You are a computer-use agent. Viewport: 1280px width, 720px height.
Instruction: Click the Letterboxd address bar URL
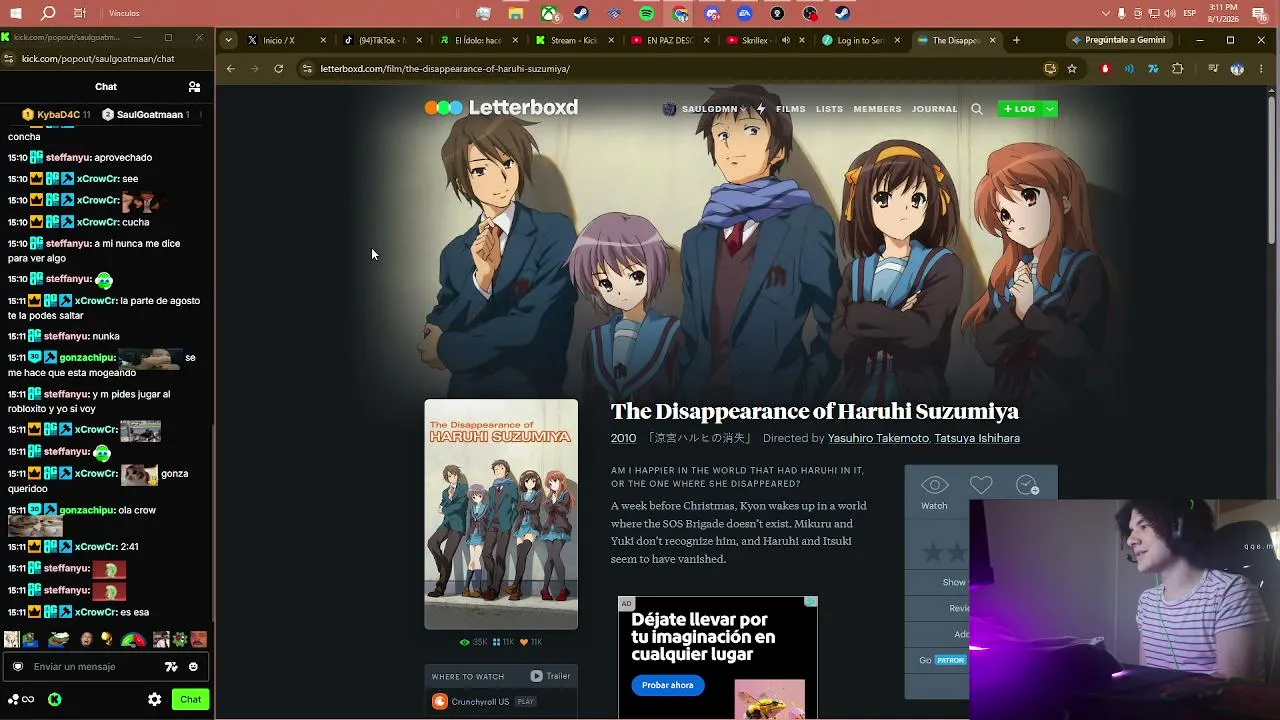coord(445,69)
